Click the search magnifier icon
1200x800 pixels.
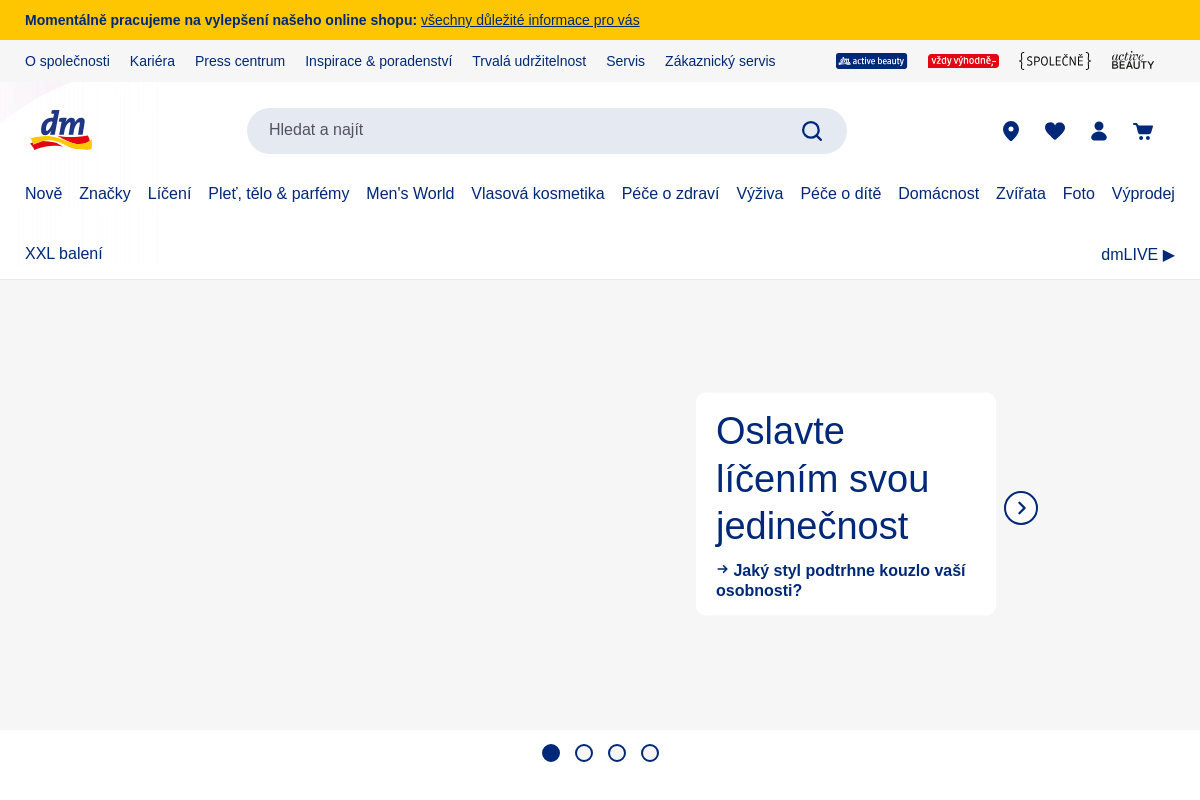tap(812, 131)
